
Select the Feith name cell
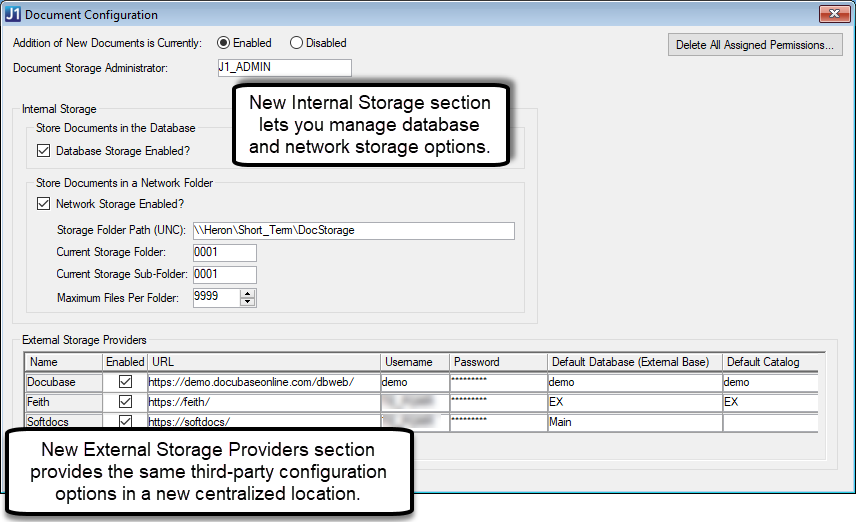[64, 402]
